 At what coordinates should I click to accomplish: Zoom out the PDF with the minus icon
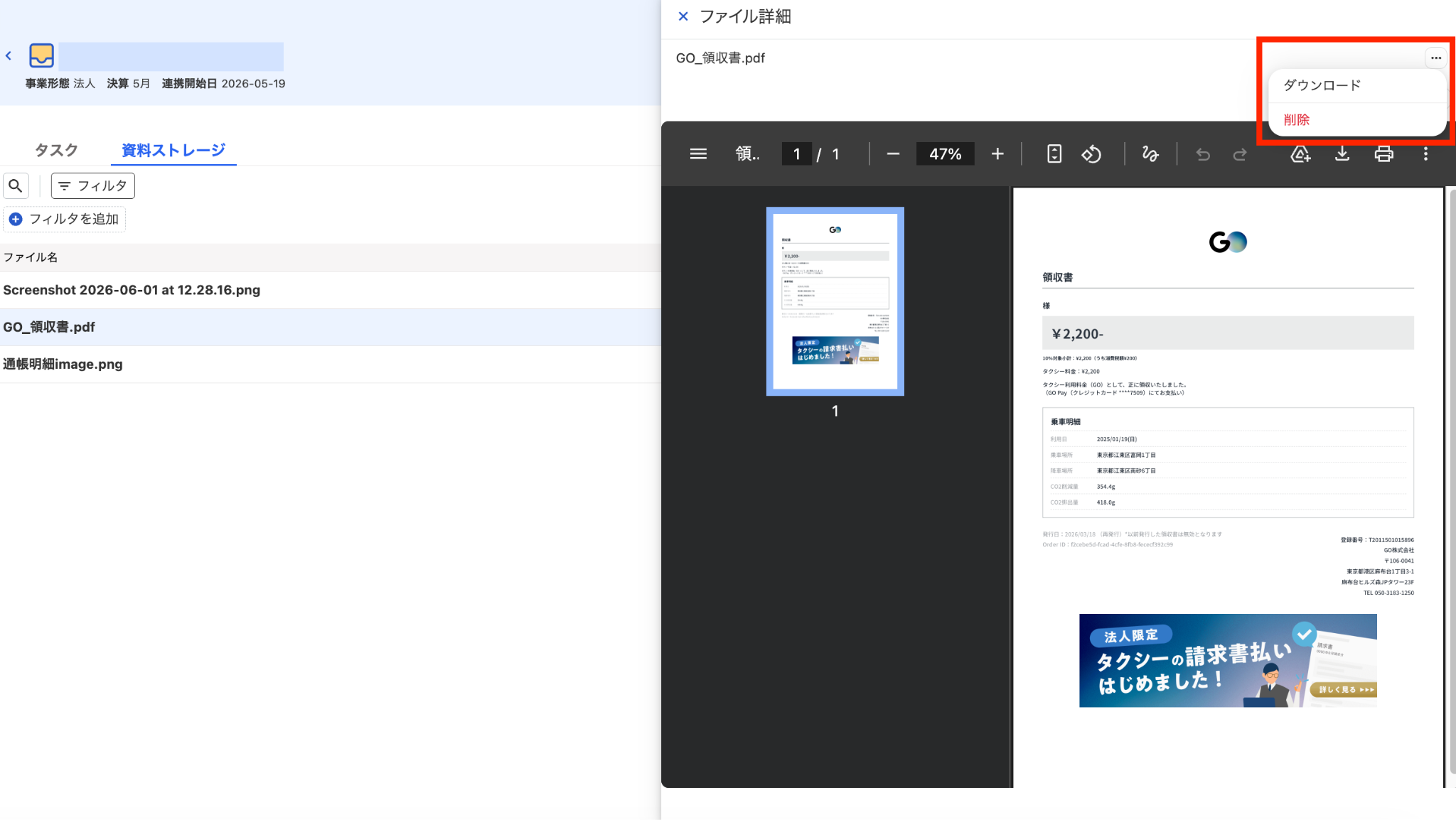(x=893, y=154)
